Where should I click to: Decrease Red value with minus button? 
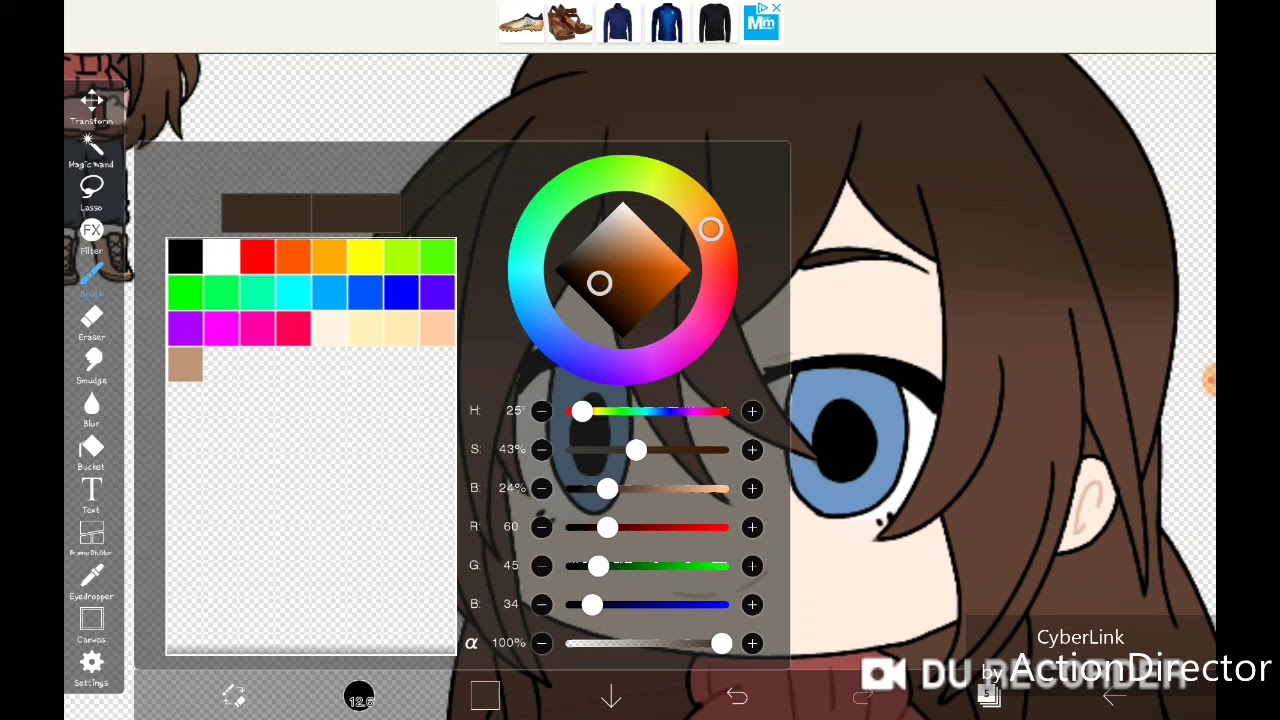(541, 527)
